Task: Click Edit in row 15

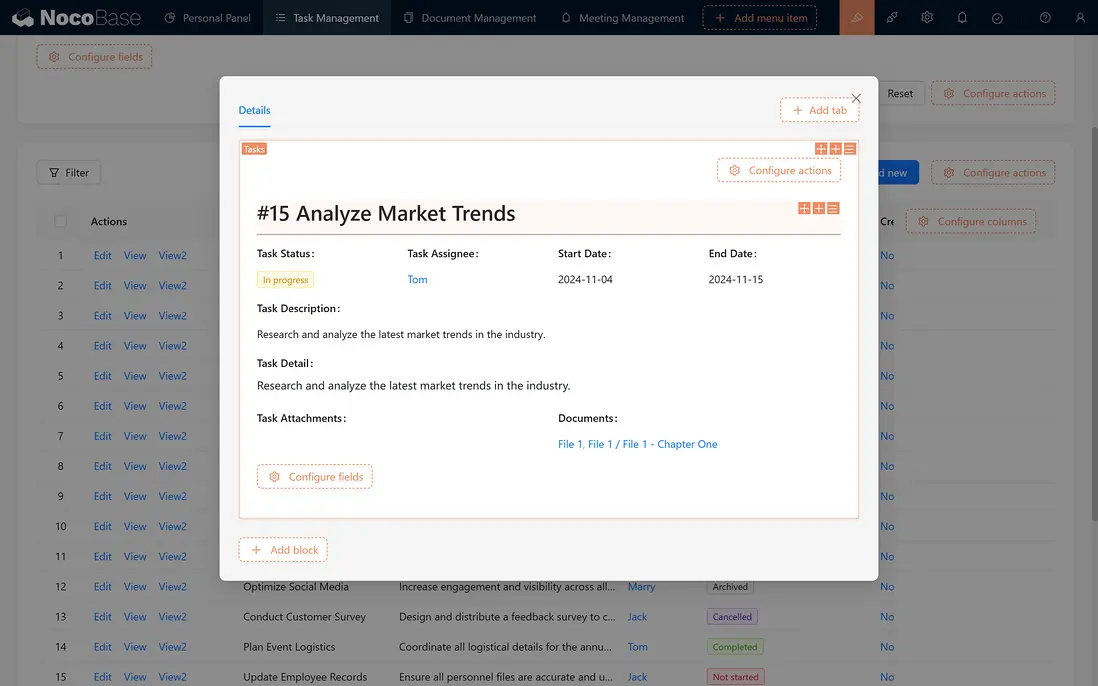Action: [x=102, y=677]
